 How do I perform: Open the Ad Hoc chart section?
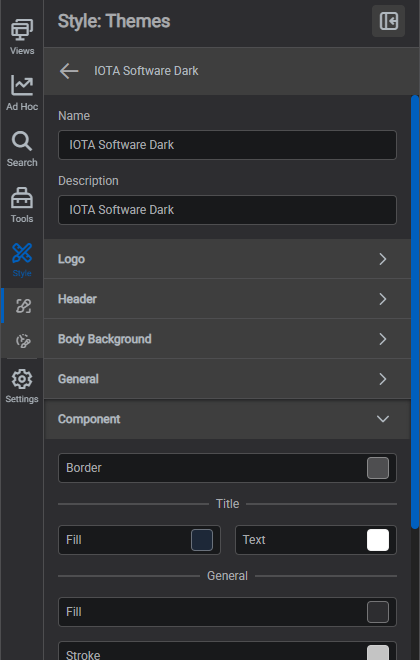22,93
